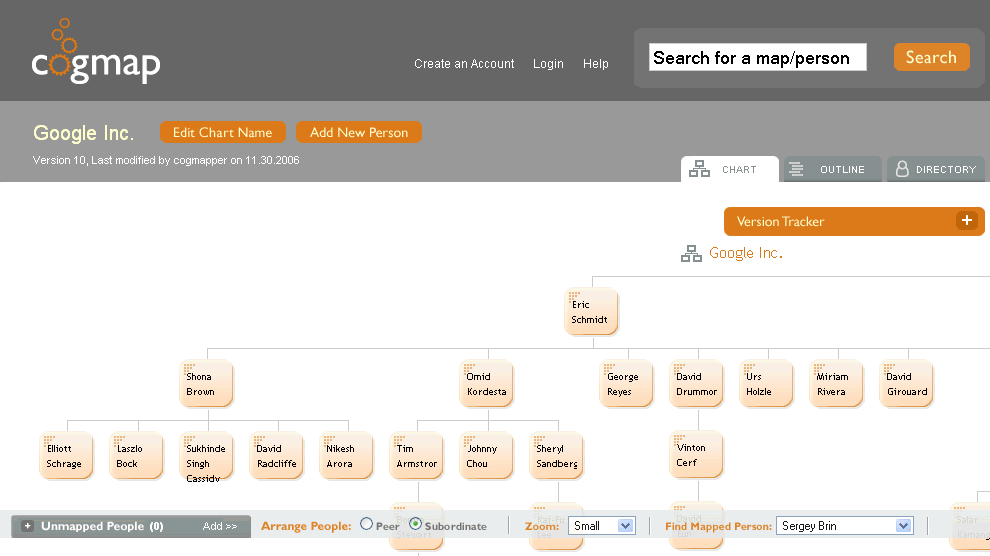Click the grip icon on Eric Schmidt card
The image size is (990, 556).
point(574,296)
